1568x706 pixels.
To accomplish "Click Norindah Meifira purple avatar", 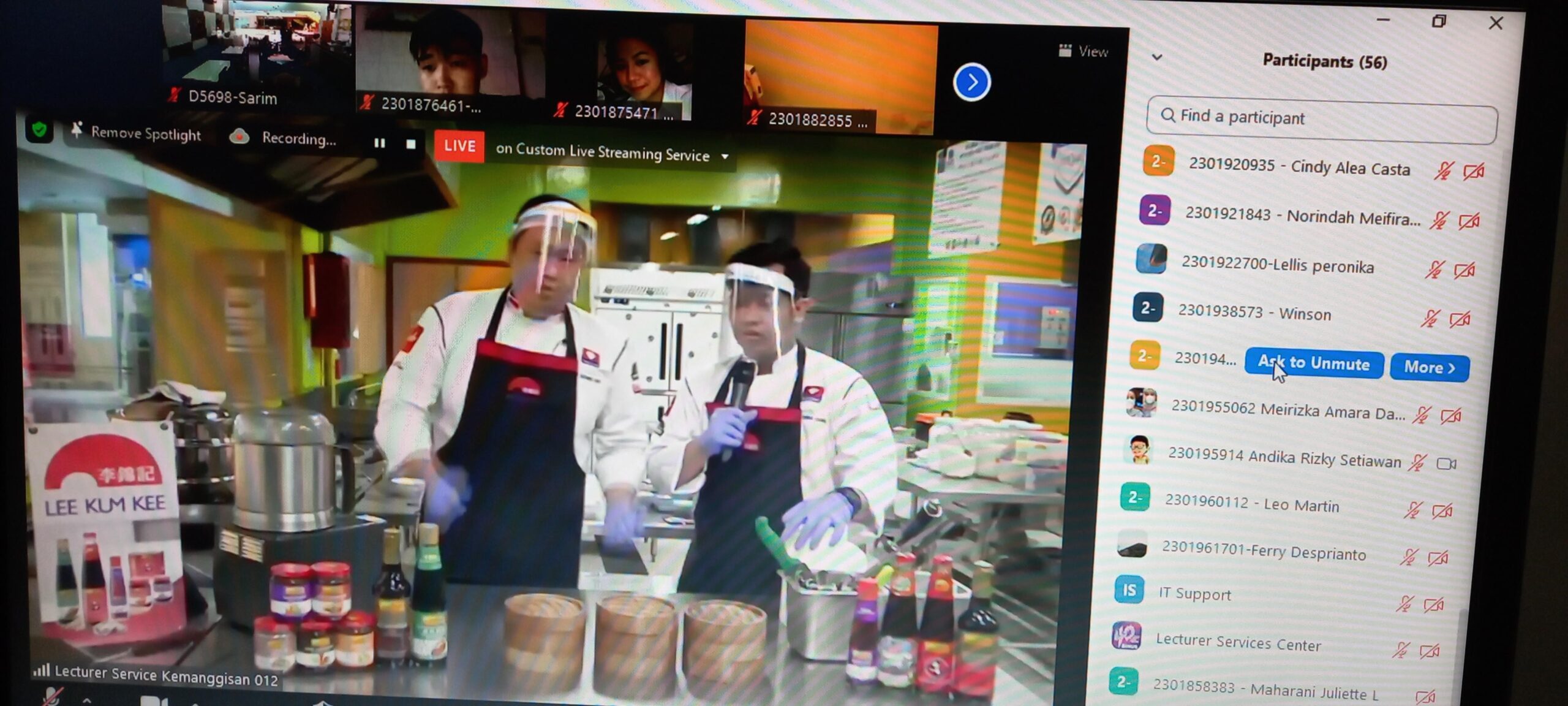I will (1155, 210).
